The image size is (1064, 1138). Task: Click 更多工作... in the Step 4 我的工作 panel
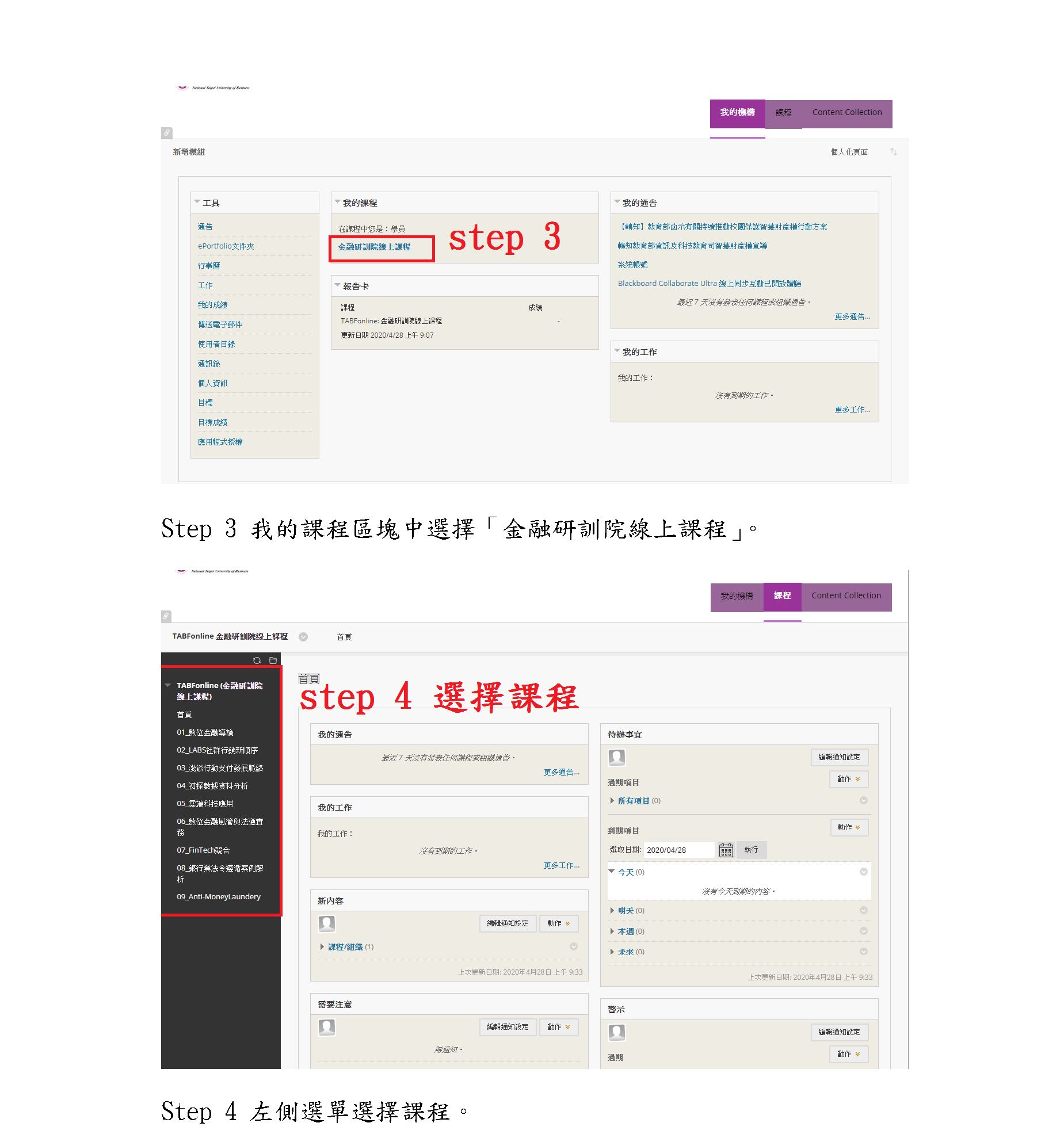pyautogui.click(x=561, y=865)
